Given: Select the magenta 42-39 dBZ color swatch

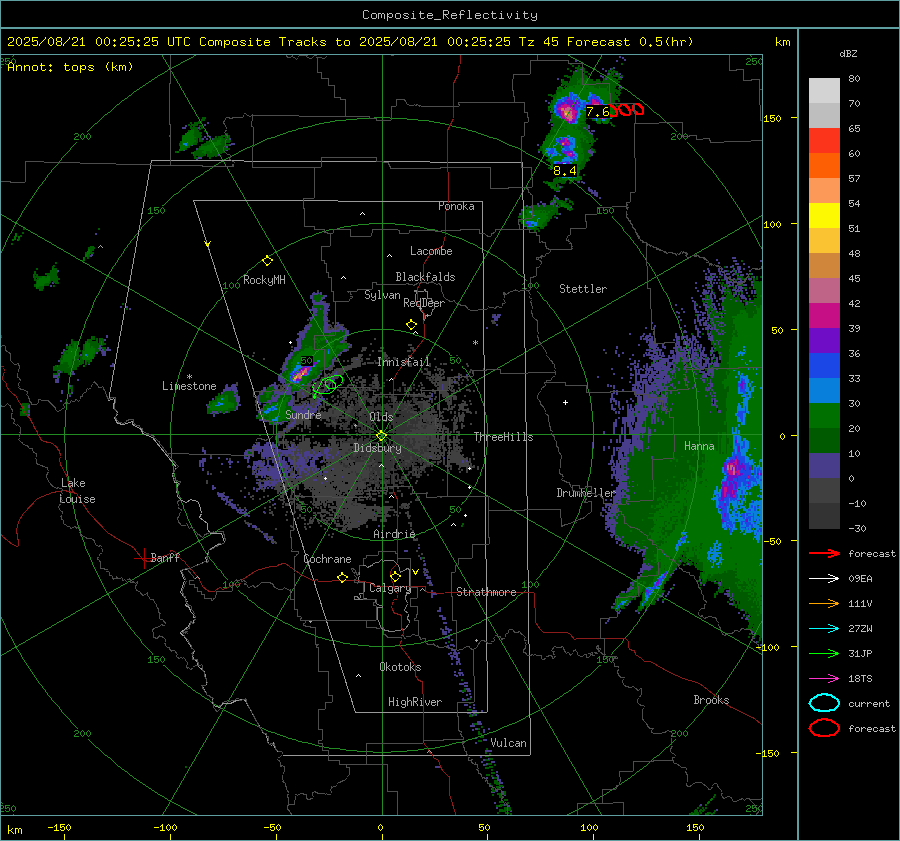Looking at the screenshot, I should (x=824, y=315).
